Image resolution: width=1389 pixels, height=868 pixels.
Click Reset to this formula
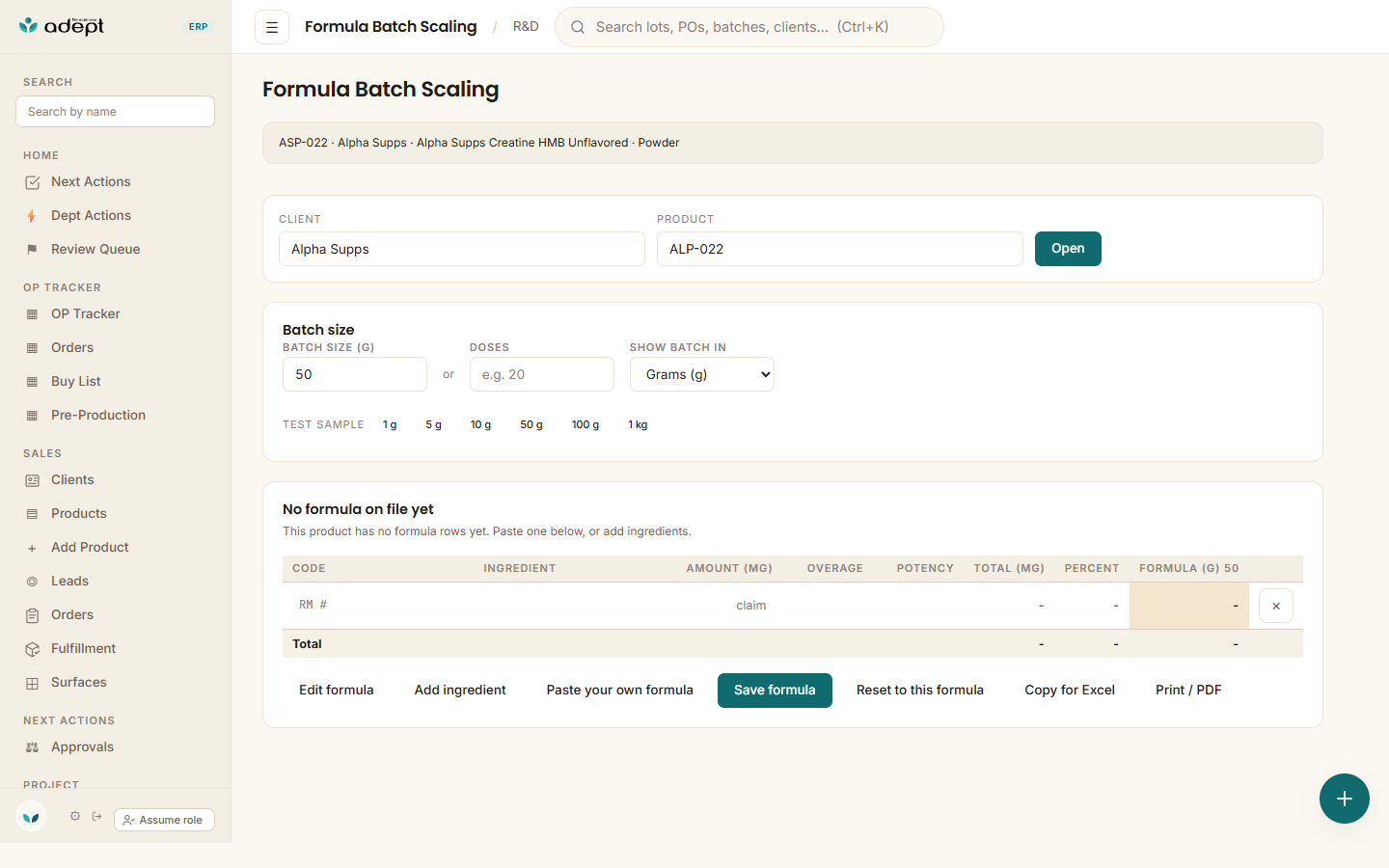pos(920,691)
